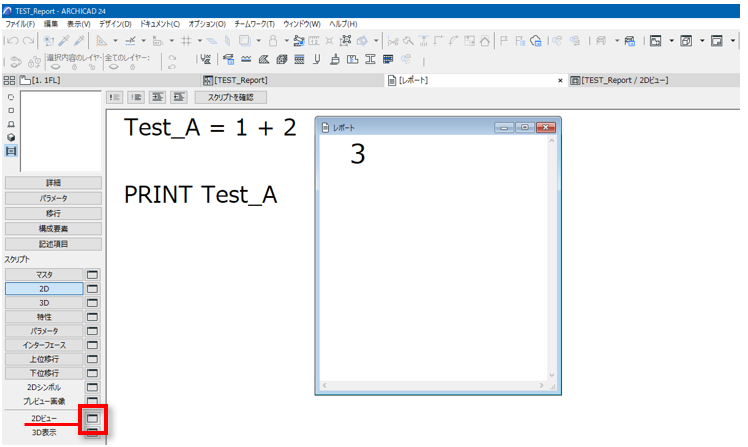Open the ファイル(F) menu
The height and width of the screenshot is (447, 748).
tap(20, 24)
